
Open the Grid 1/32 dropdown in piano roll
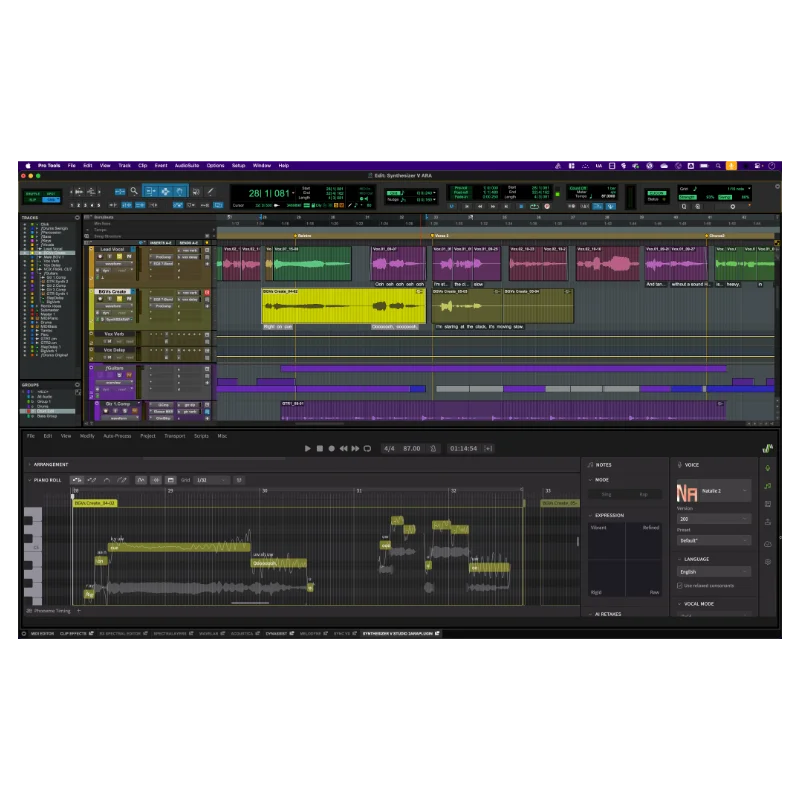coord(212,480)
